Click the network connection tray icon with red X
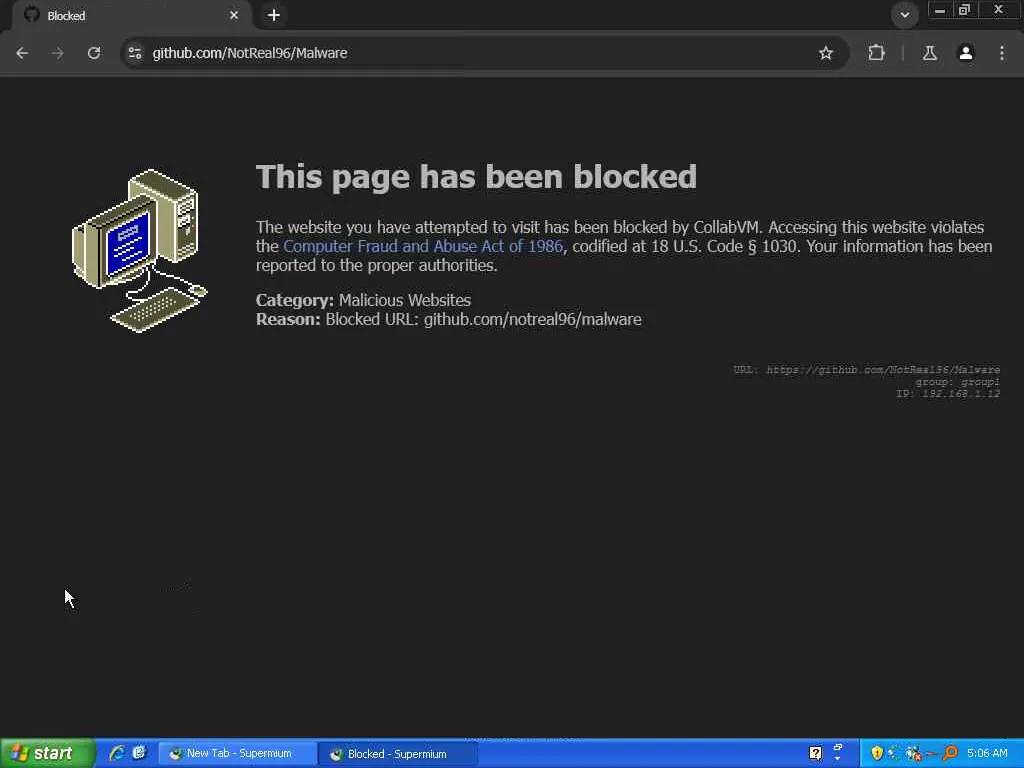Screen dimensions: 1024x768 914,754
